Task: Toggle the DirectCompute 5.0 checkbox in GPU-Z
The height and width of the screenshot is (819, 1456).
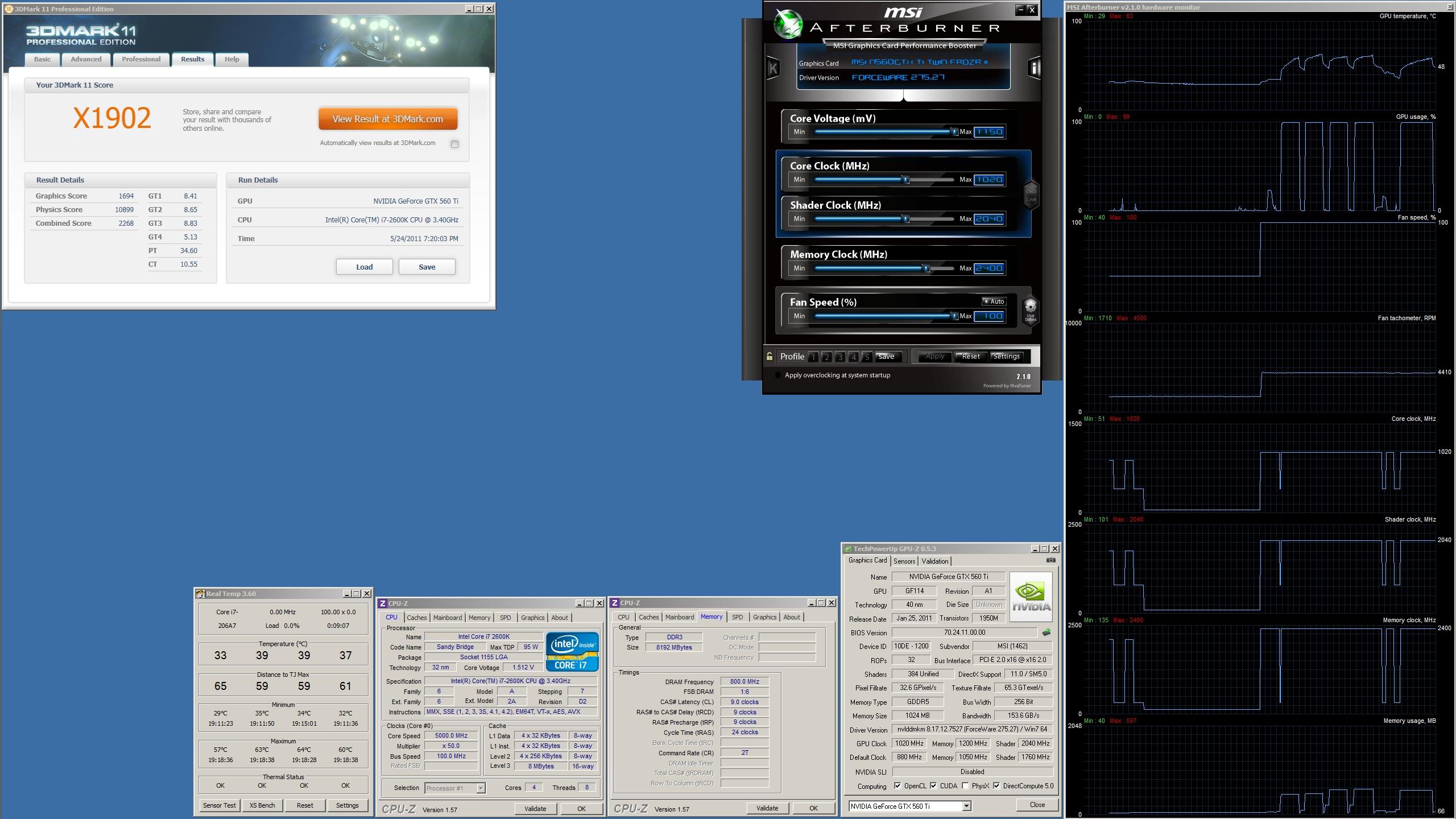Action: coord(996,786)
